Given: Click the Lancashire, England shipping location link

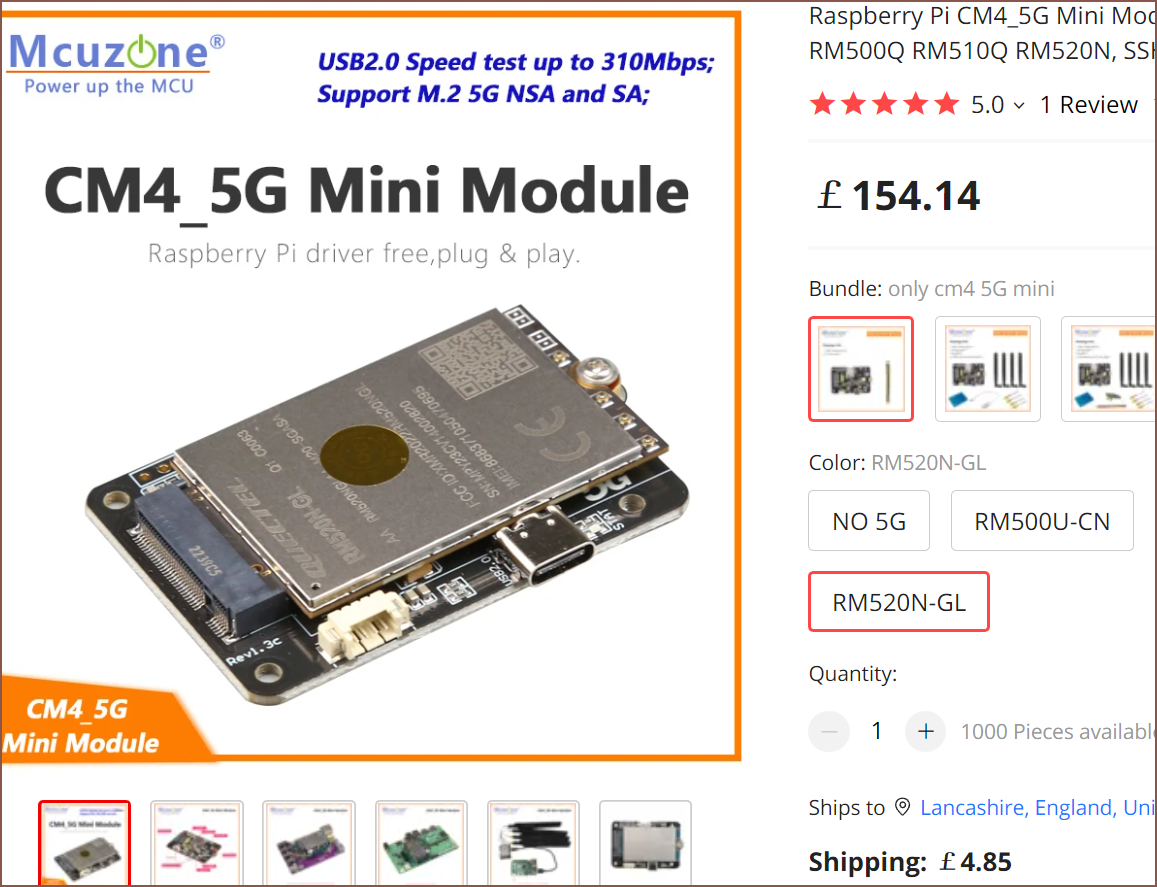Looking at the screenshot, I should point(1037,807).
